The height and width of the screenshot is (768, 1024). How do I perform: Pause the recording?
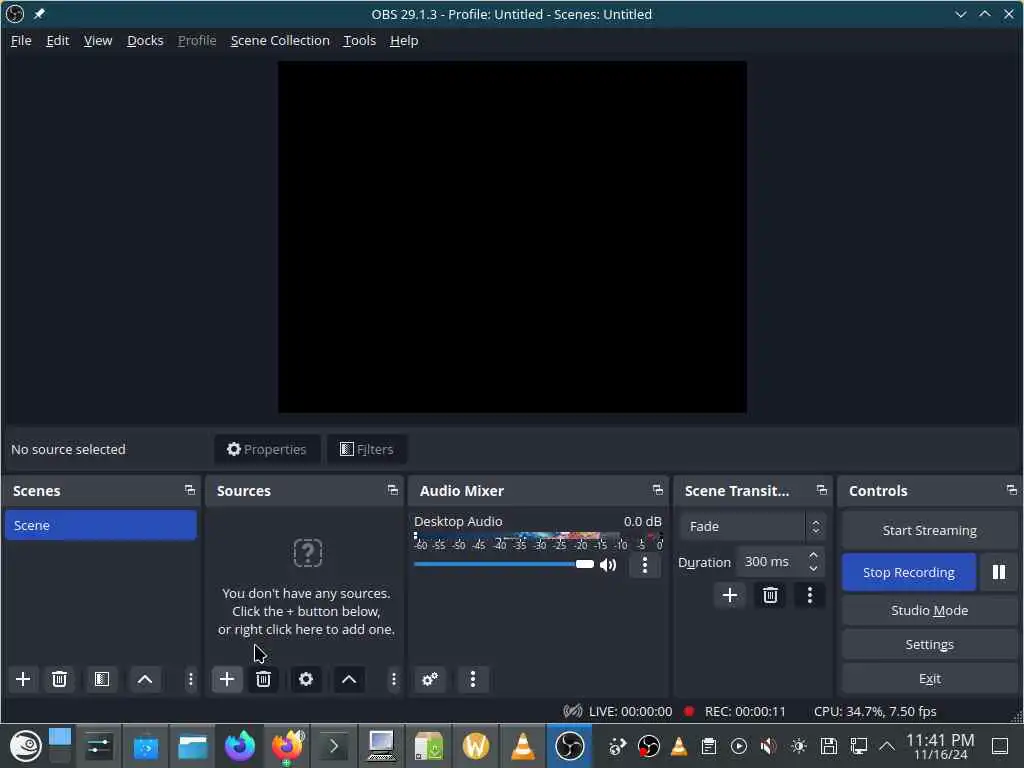pos(999,572)
